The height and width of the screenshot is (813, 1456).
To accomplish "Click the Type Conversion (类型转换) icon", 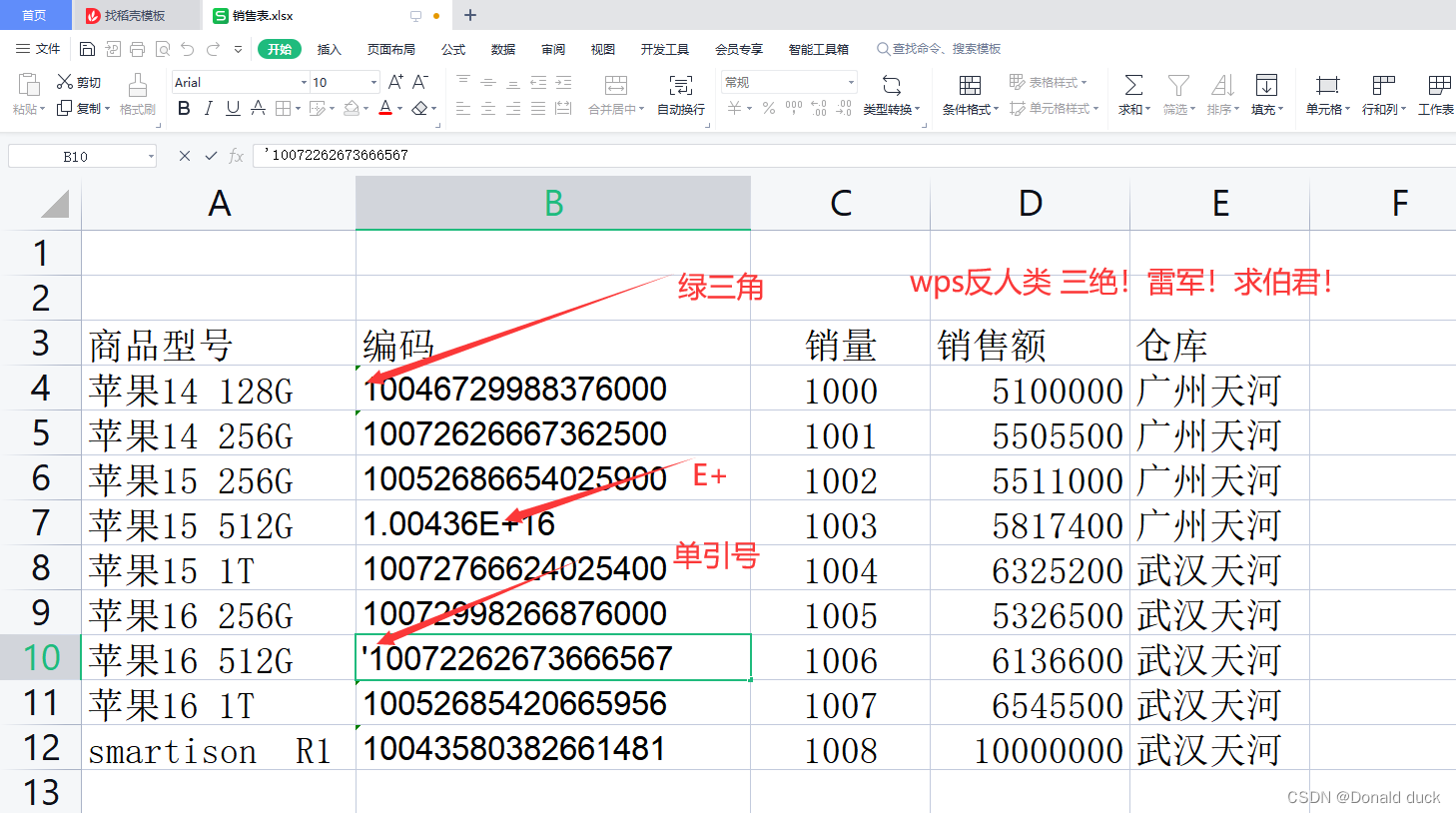I will [892, 85].
